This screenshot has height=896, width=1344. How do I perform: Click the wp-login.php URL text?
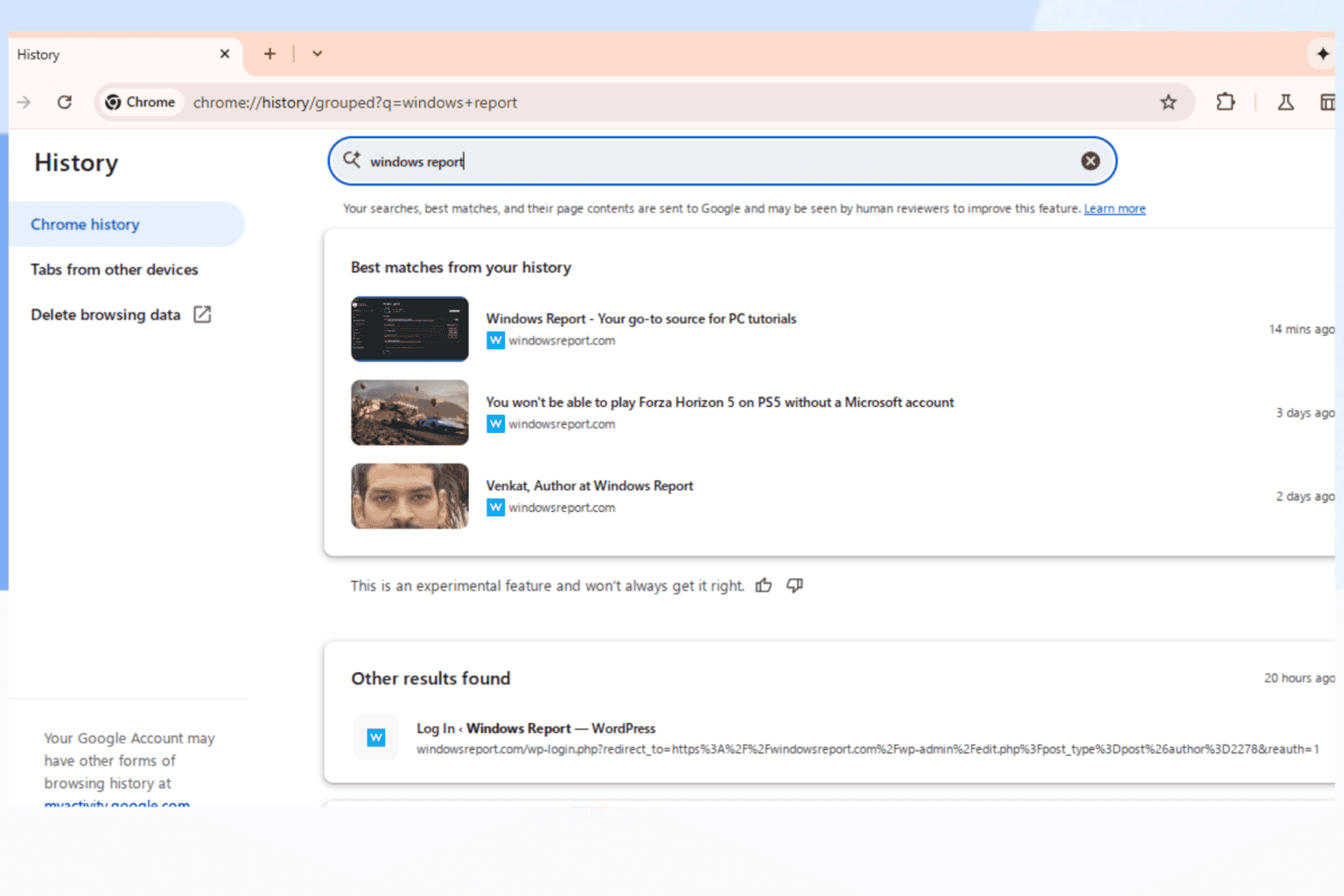(x=867, y=749)
